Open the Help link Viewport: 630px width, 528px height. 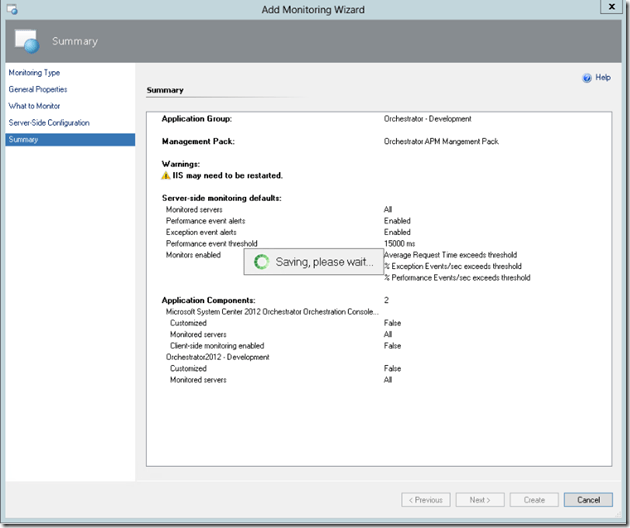tap(602, 77)
